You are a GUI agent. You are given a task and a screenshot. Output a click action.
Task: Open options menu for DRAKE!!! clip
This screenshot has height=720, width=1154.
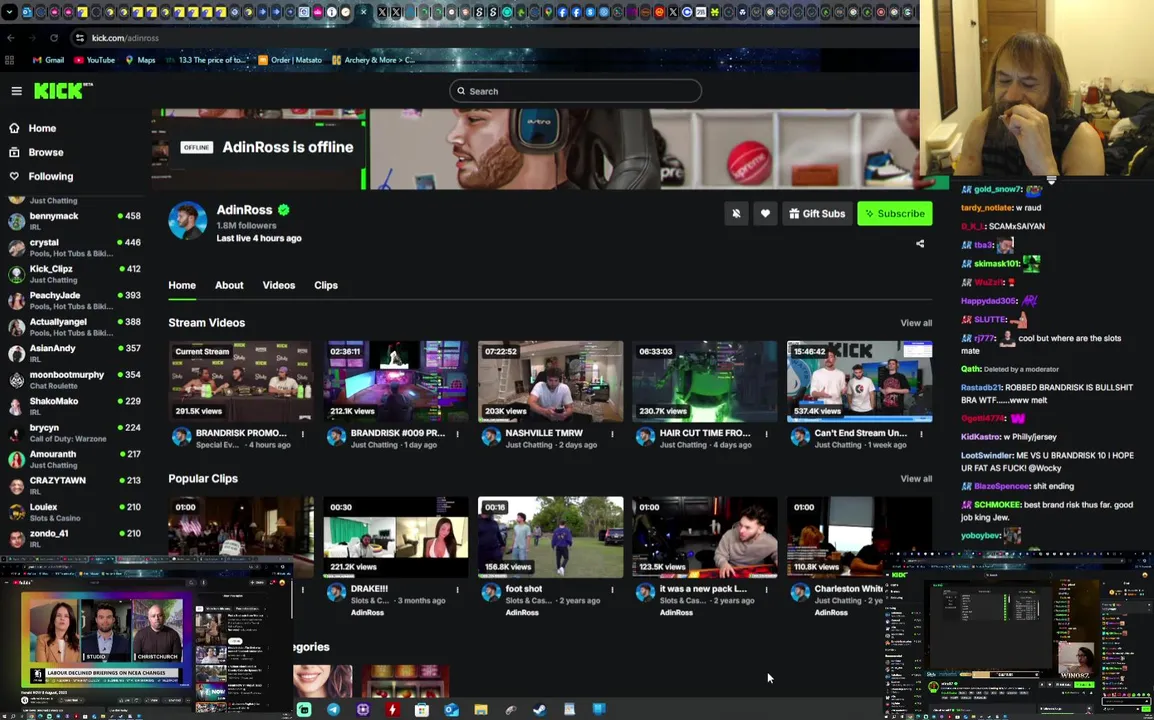coord(457,590)
